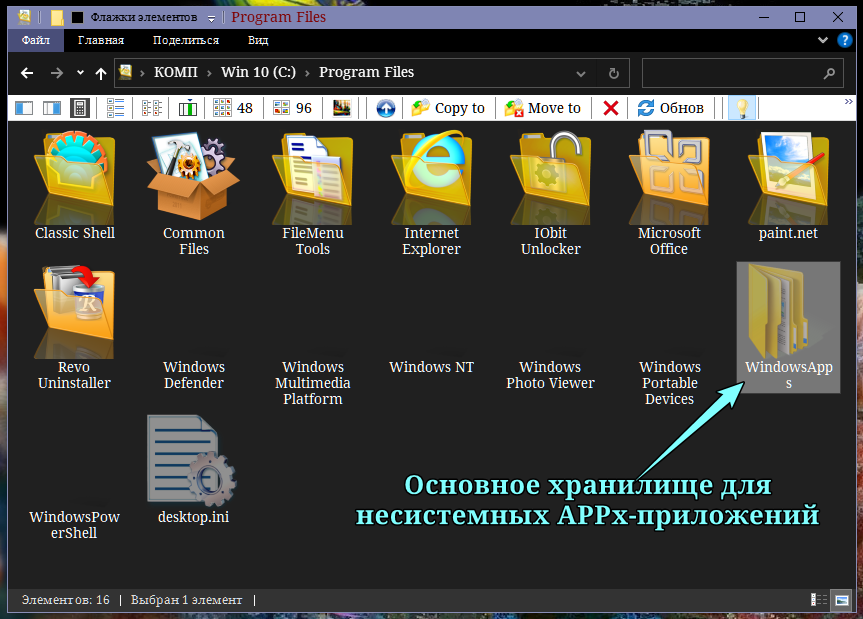
Task: Click Move to button
Action: (543, 108)
